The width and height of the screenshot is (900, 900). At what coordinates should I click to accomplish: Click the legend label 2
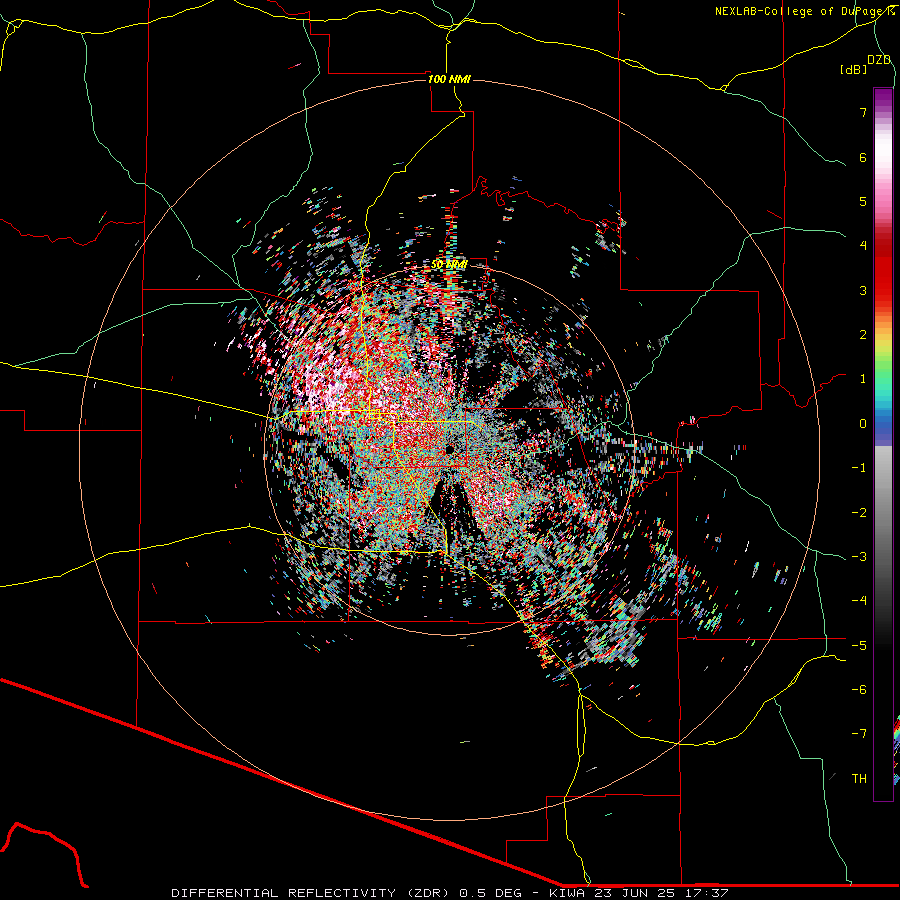click(863, 335)
